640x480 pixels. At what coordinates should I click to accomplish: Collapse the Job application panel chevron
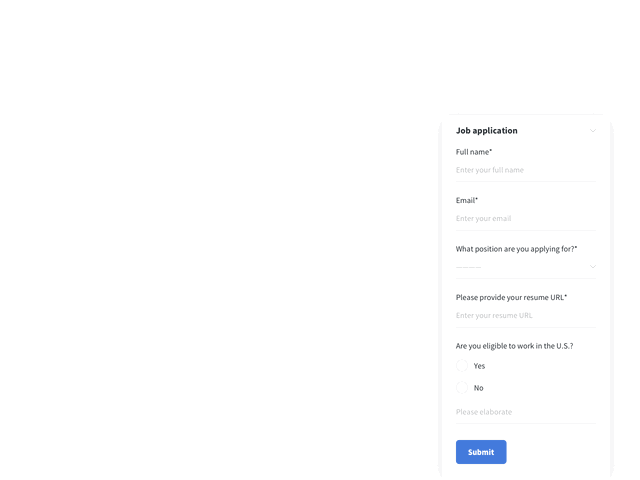point(593,131)
